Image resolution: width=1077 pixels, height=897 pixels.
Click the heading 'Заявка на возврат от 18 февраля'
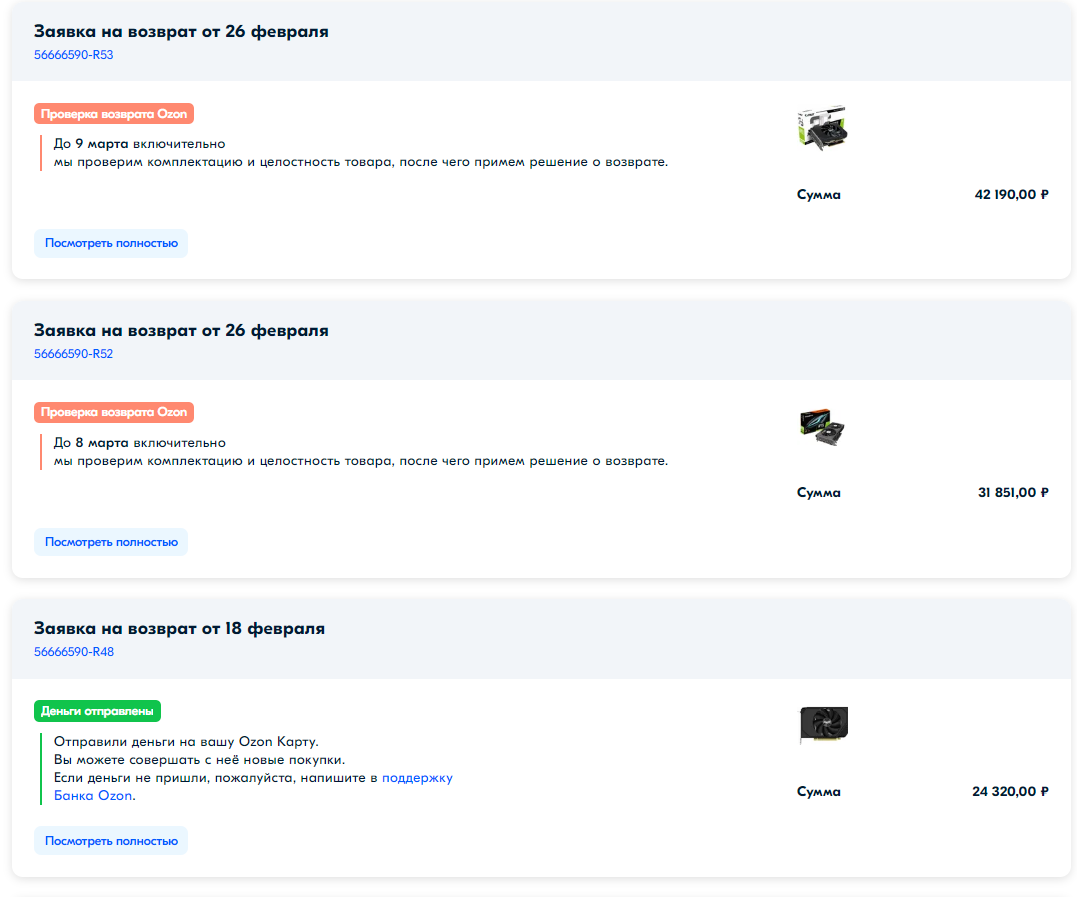[179, 628]
